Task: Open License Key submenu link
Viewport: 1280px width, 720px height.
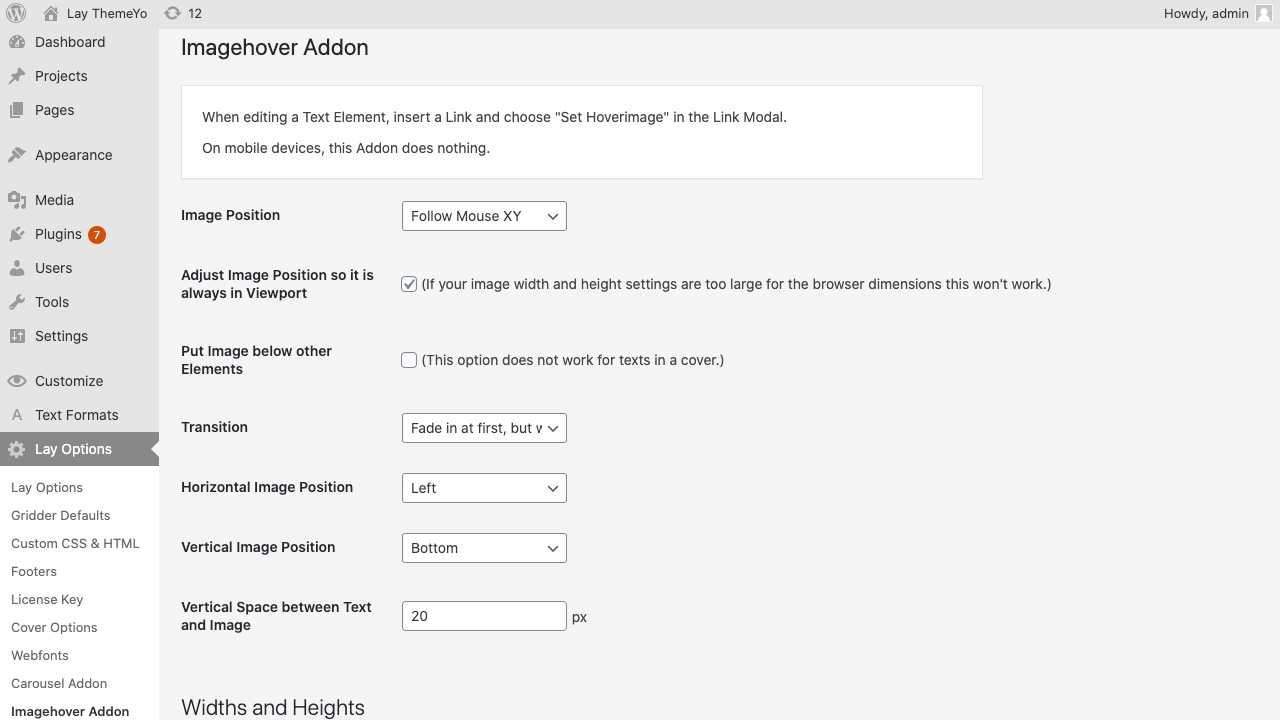Action: 47,599
